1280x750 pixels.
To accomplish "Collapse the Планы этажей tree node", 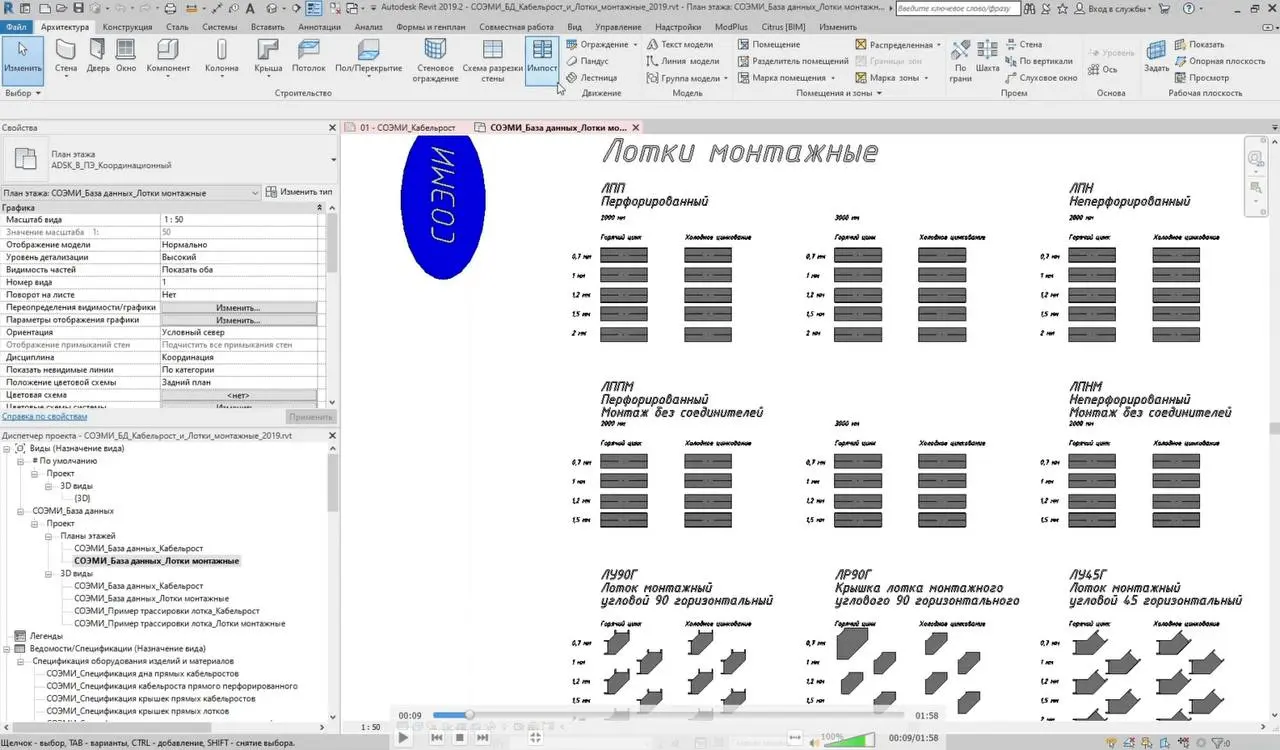I will (50, 536).
